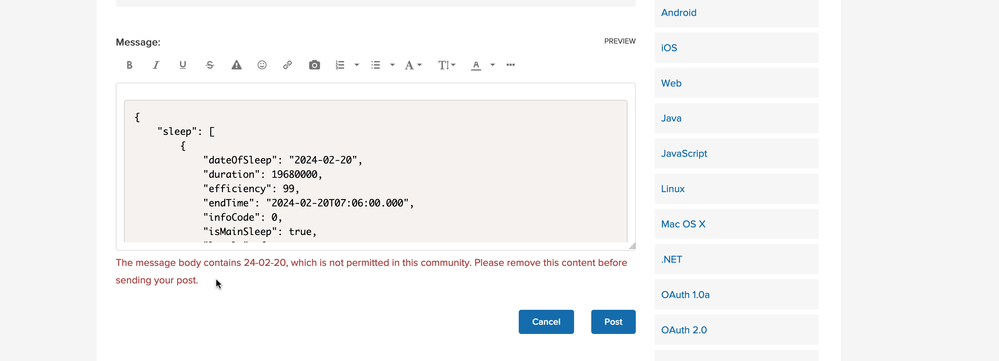999x361 pixels.
Task: Select the "infoCode": 0 line
Action: (242, 217)
